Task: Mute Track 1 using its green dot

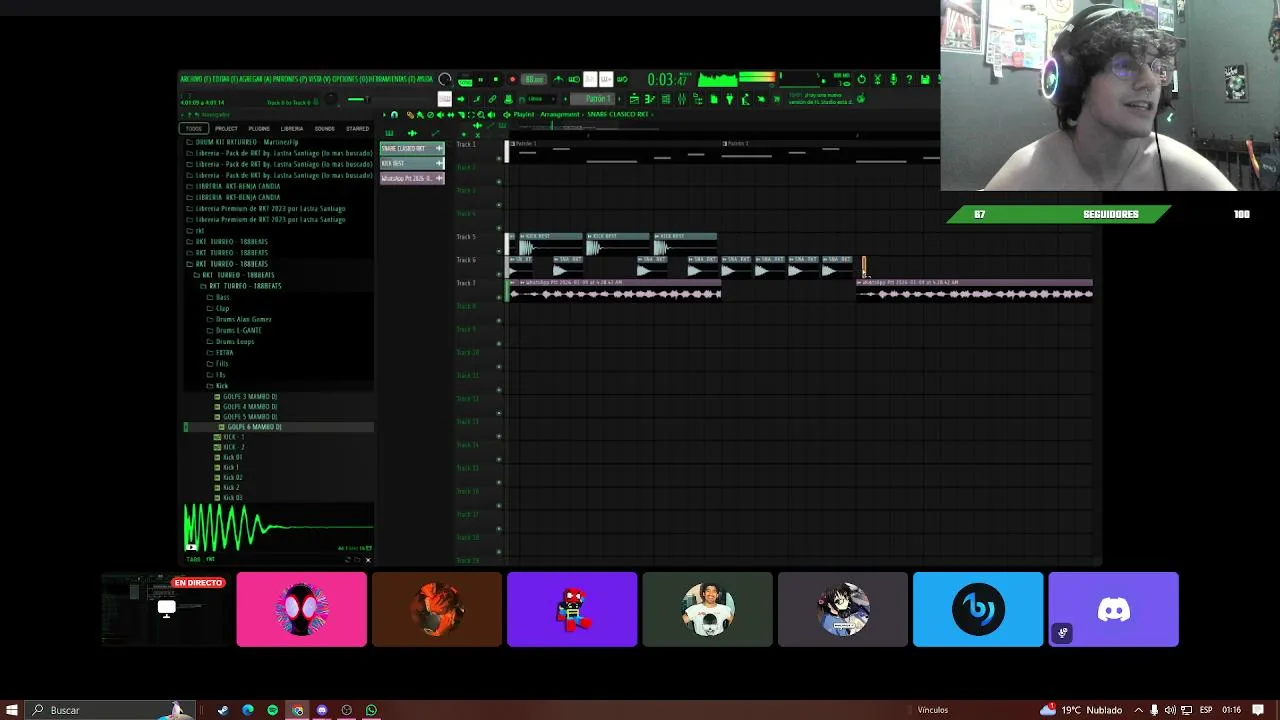Action: pos(499,159)
